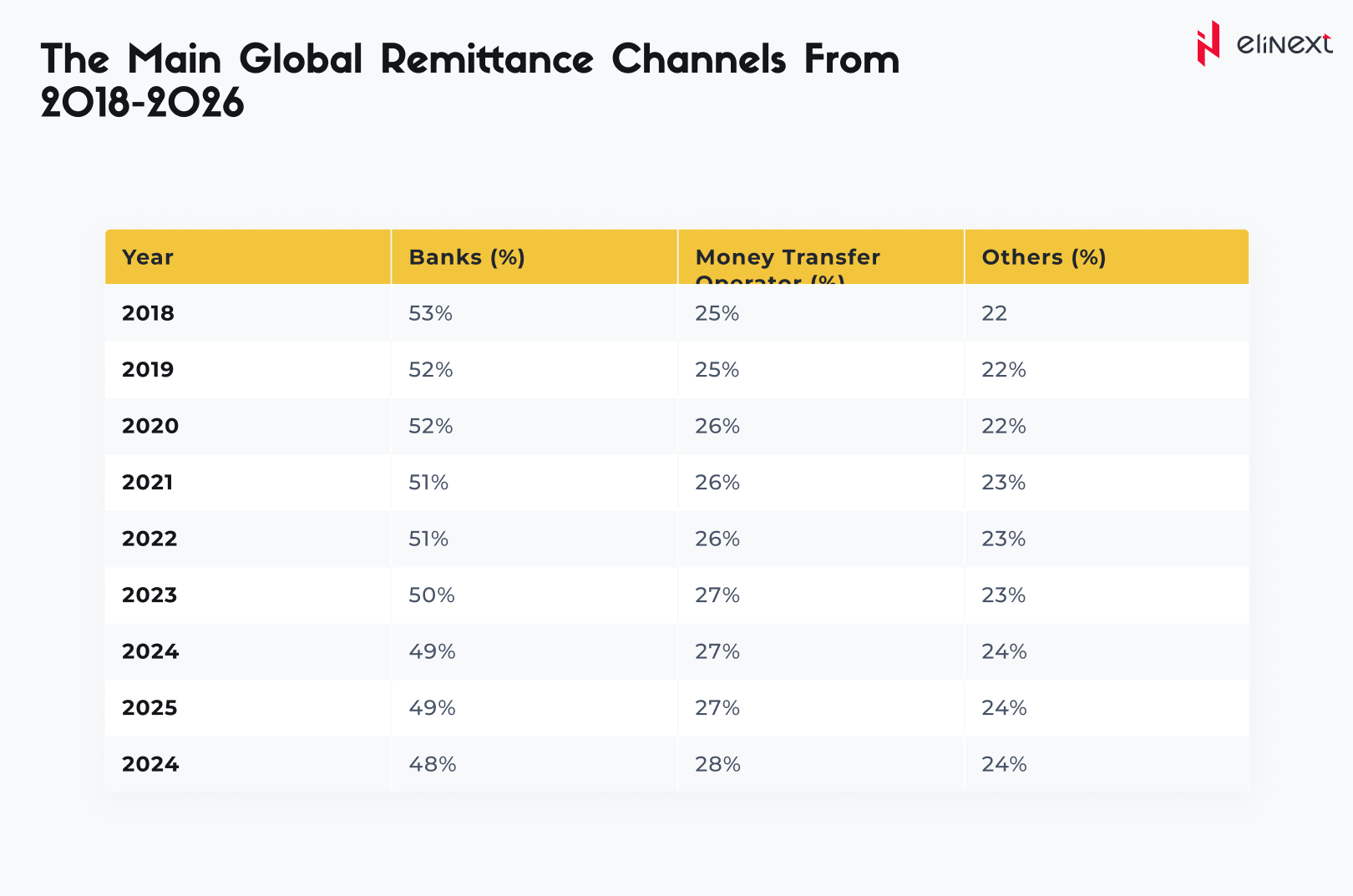Click the Year column header
Screen dimensions: 1353x896
coord(148,257)
